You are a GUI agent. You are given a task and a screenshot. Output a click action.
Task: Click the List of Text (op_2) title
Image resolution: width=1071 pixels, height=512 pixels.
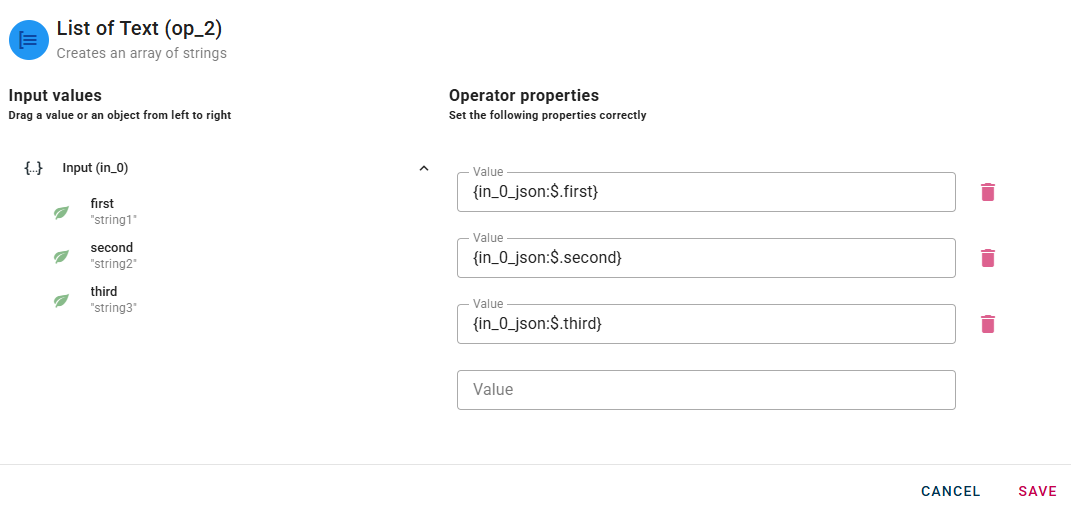(139, 29)
